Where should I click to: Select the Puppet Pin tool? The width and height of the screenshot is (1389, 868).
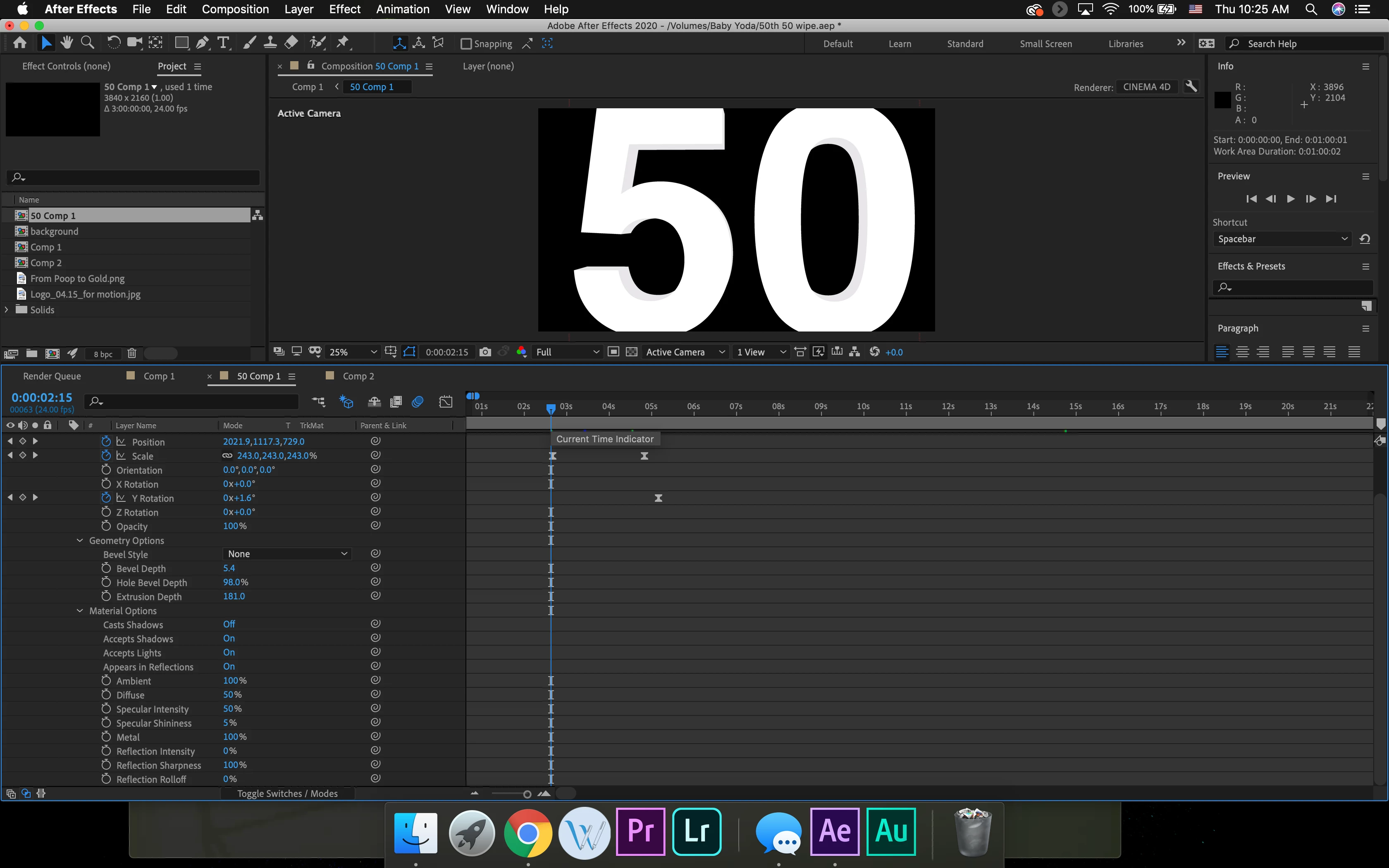(343, 43)
